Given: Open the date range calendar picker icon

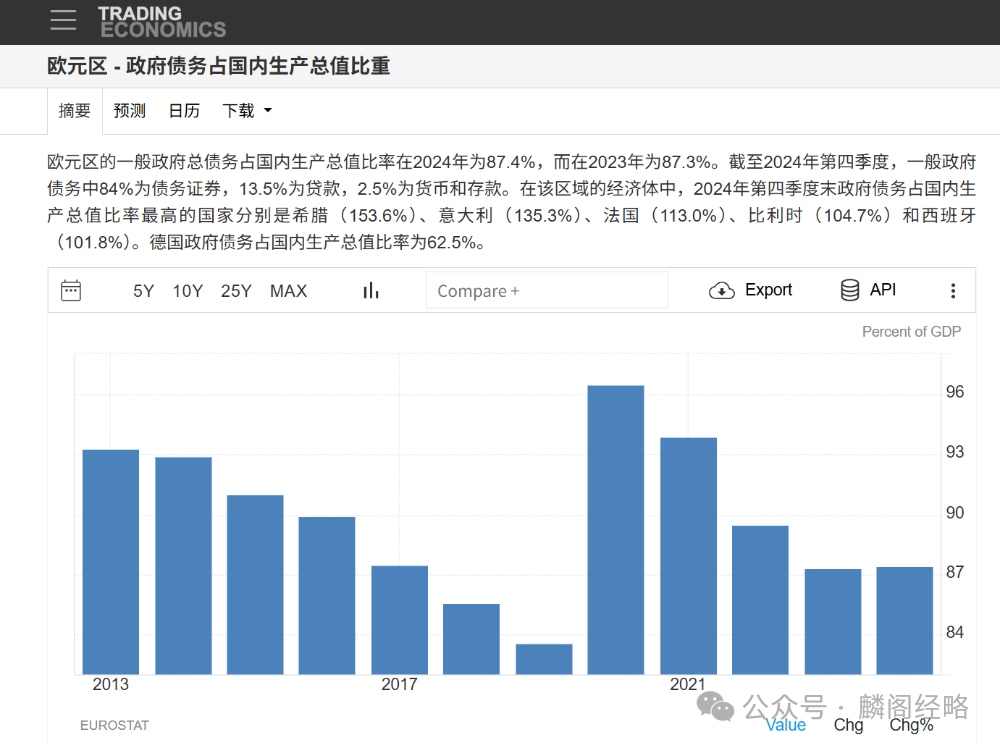Looking at the screenshot, I should pyautogui.click(x=70, y=290).
